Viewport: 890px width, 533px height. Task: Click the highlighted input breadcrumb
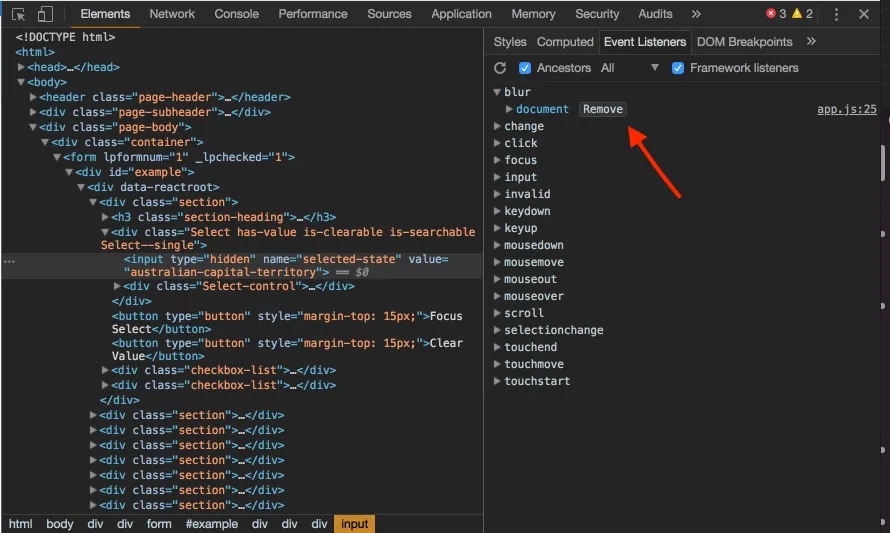pyautogui.click(x=355, y=524)
